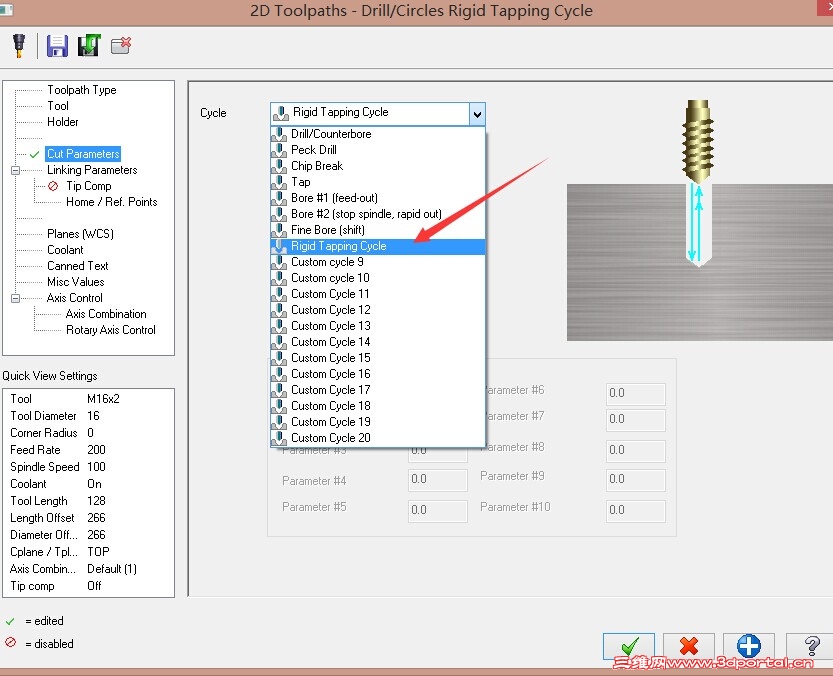Screen dimensions: 833x676
Task: Select Peck Drill cycle option
Action: click(x=378, y=150)
